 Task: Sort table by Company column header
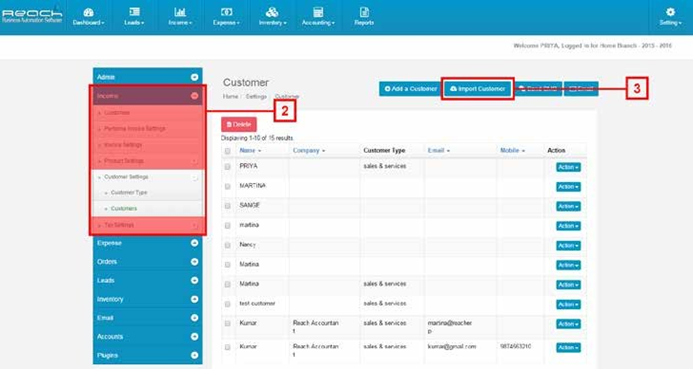308,151
